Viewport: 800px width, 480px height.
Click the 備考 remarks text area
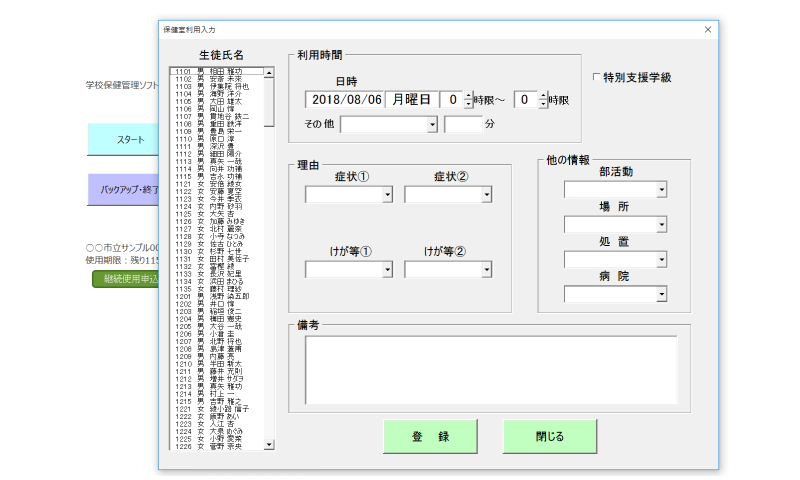(x=490, y=368)
